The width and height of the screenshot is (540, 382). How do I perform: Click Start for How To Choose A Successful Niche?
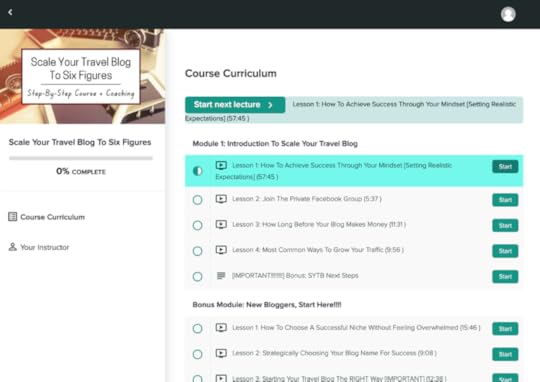tap(505, 329)
